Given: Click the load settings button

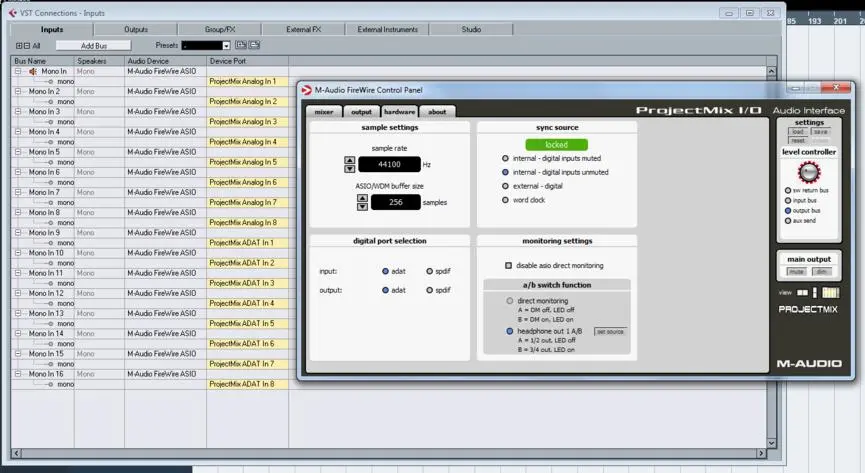Looking at the screenshot, I should coord(798,132).
